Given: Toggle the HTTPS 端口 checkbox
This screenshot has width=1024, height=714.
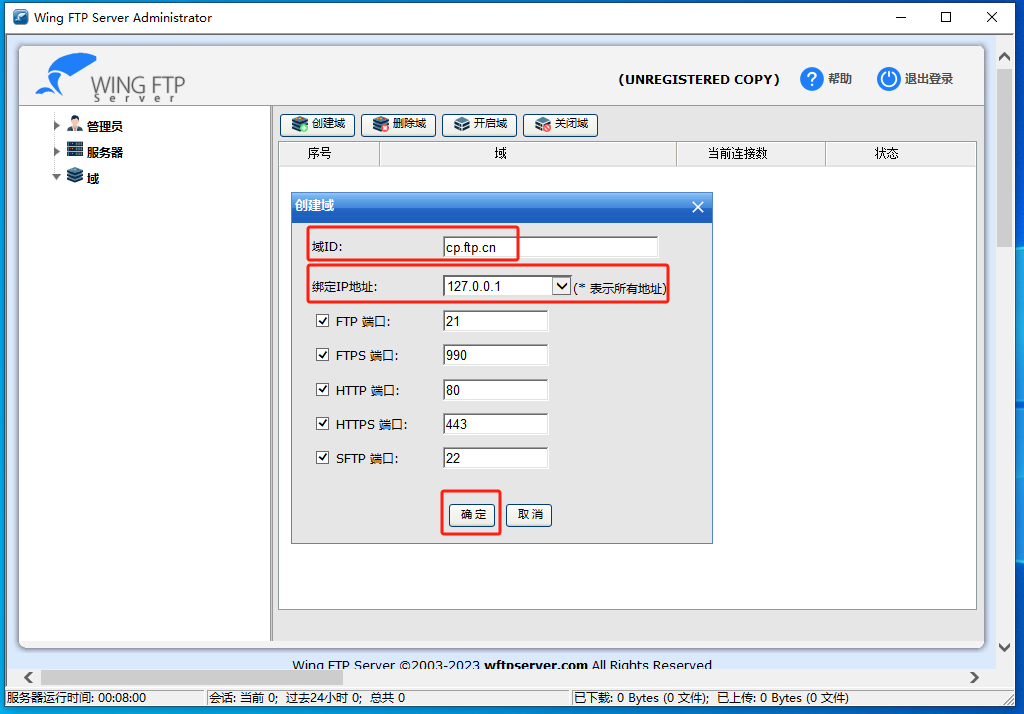Looking at the screenshot, I should (x=323, y=423).
